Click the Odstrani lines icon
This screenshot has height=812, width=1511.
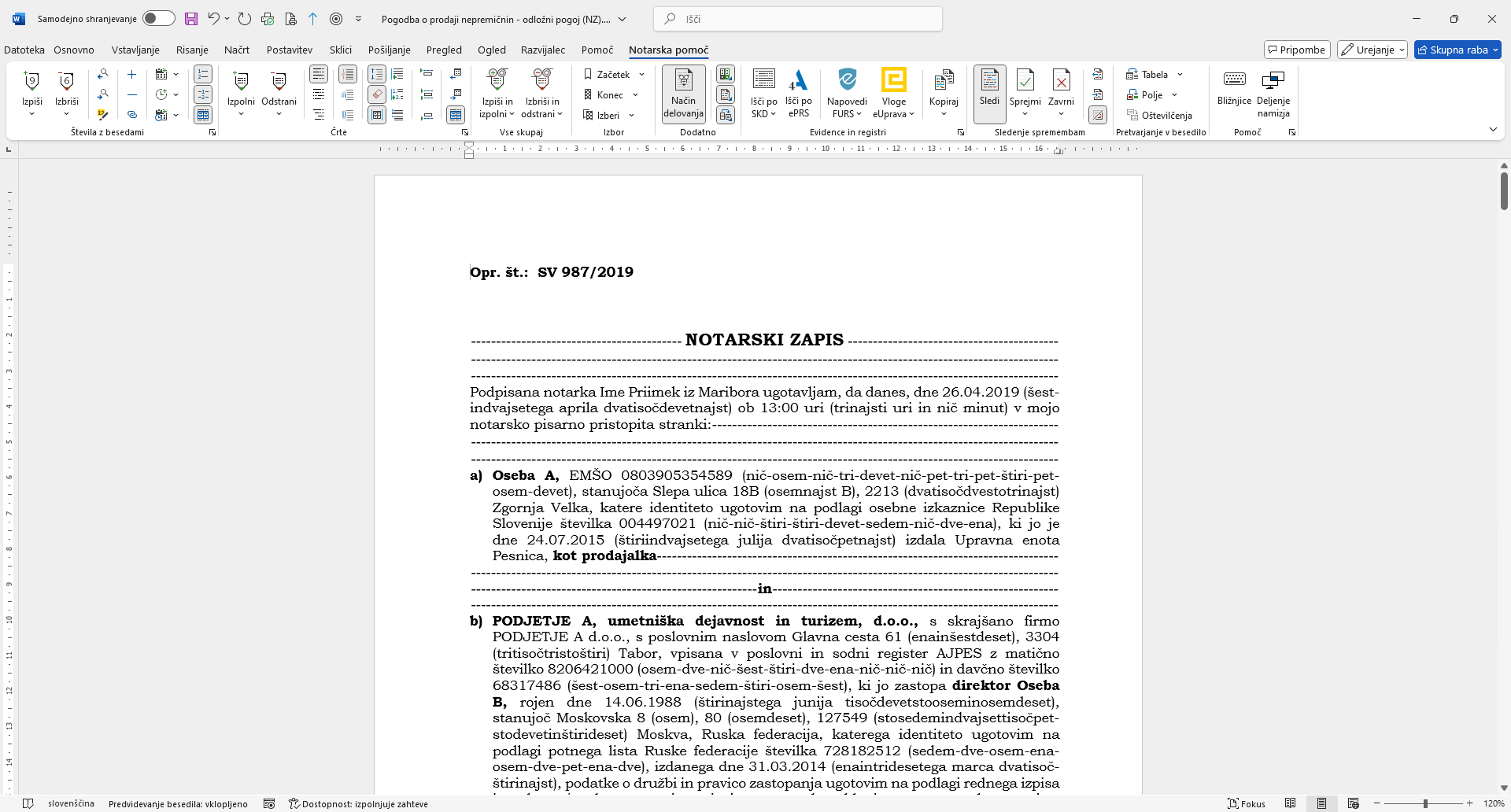[x=279, y=82]
